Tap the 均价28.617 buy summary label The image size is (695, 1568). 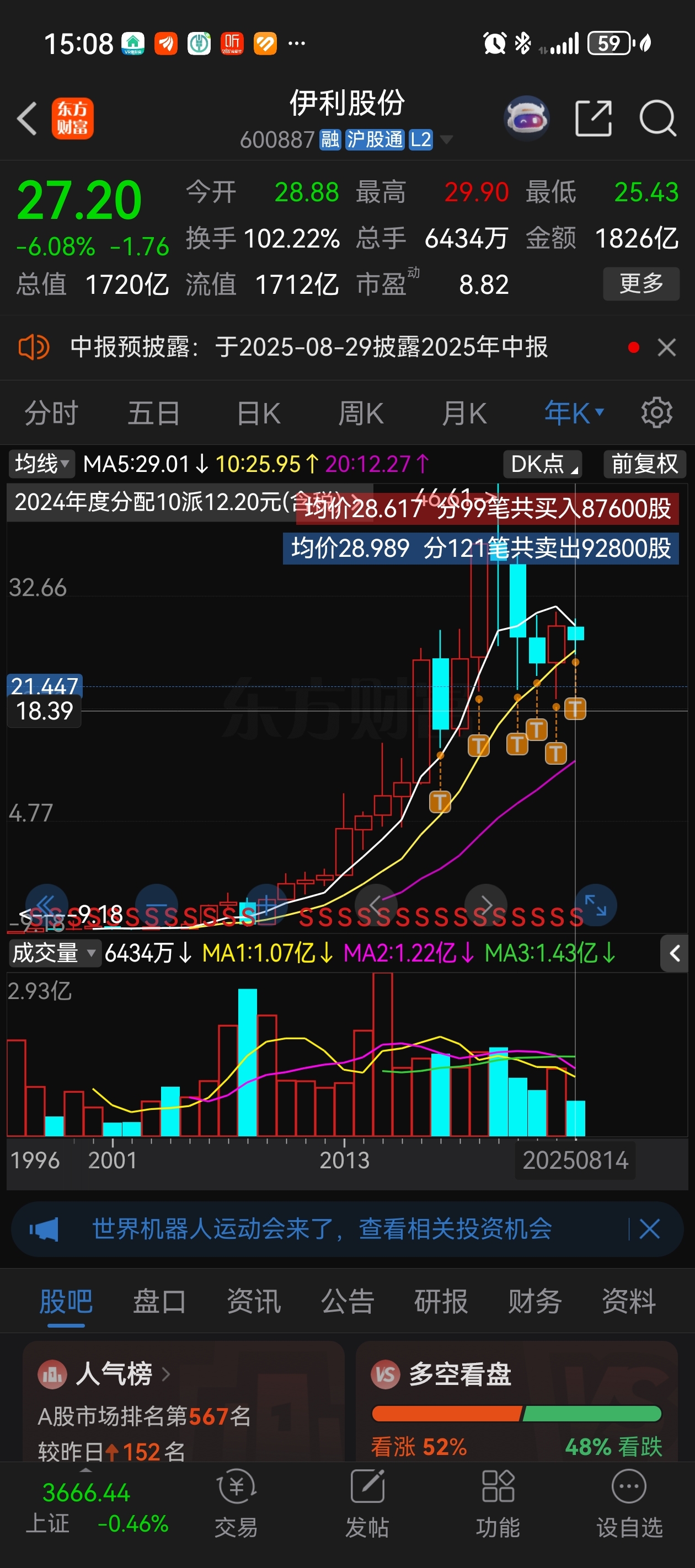[487, 508]
